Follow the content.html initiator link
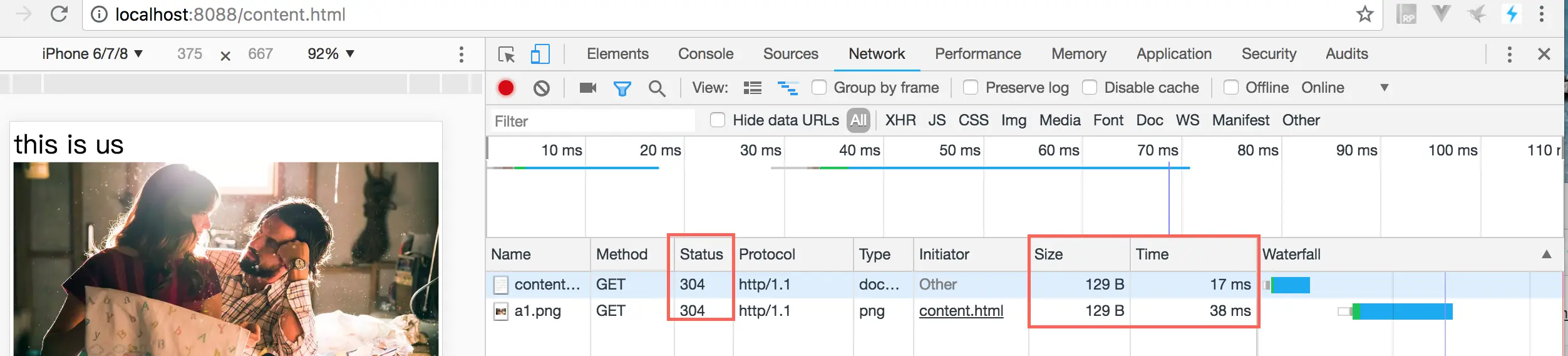Viewport: 1568px width, 356px height. 961,311
